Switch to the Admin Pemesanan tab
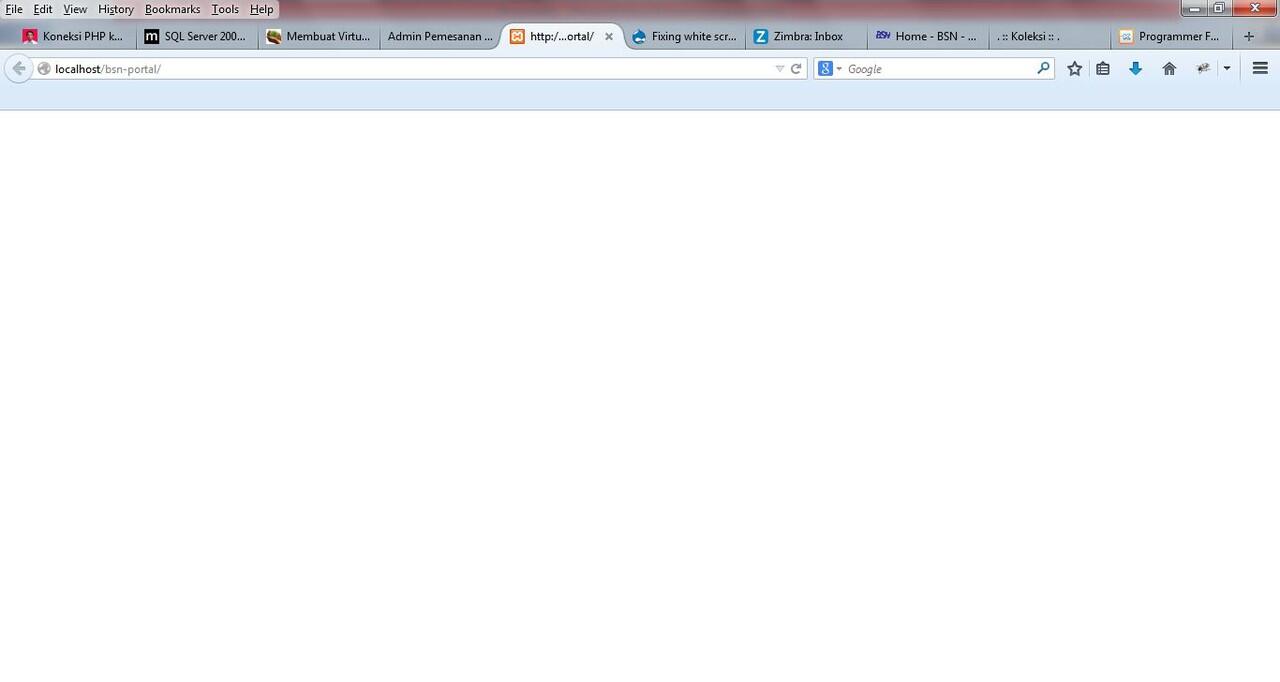Screen dimensions: 1280x682 pyautogui.click(x=440, y=36)
